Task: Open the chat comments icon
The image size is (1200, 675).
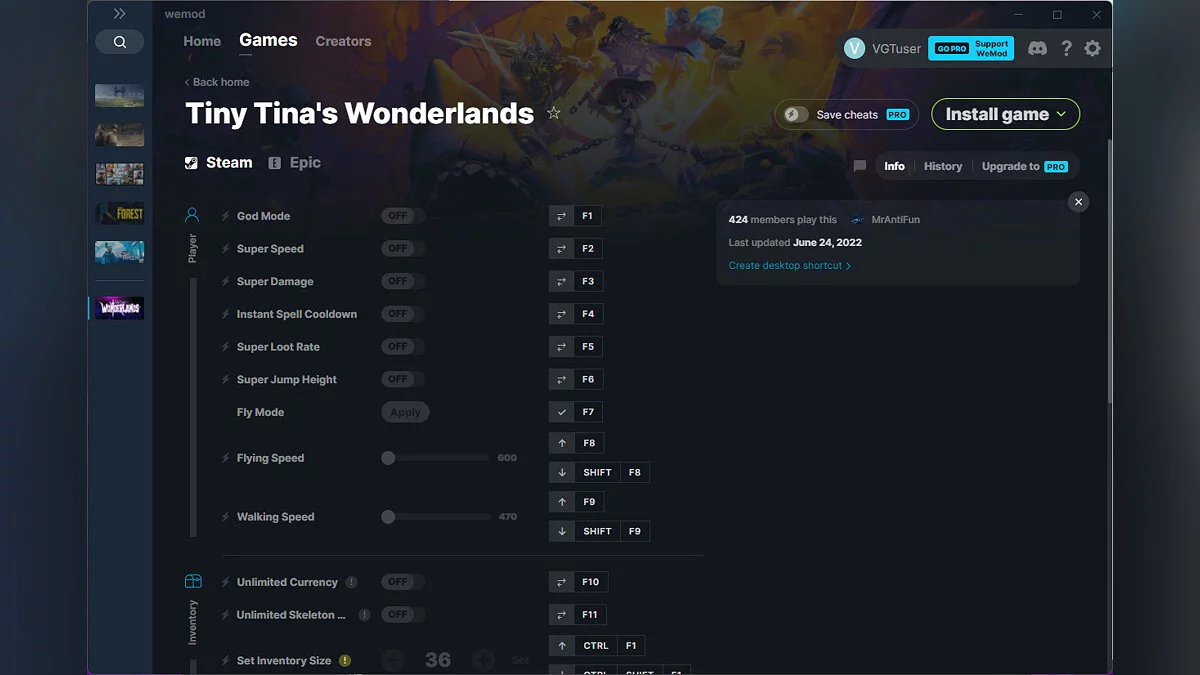Action: coord(859,166)
